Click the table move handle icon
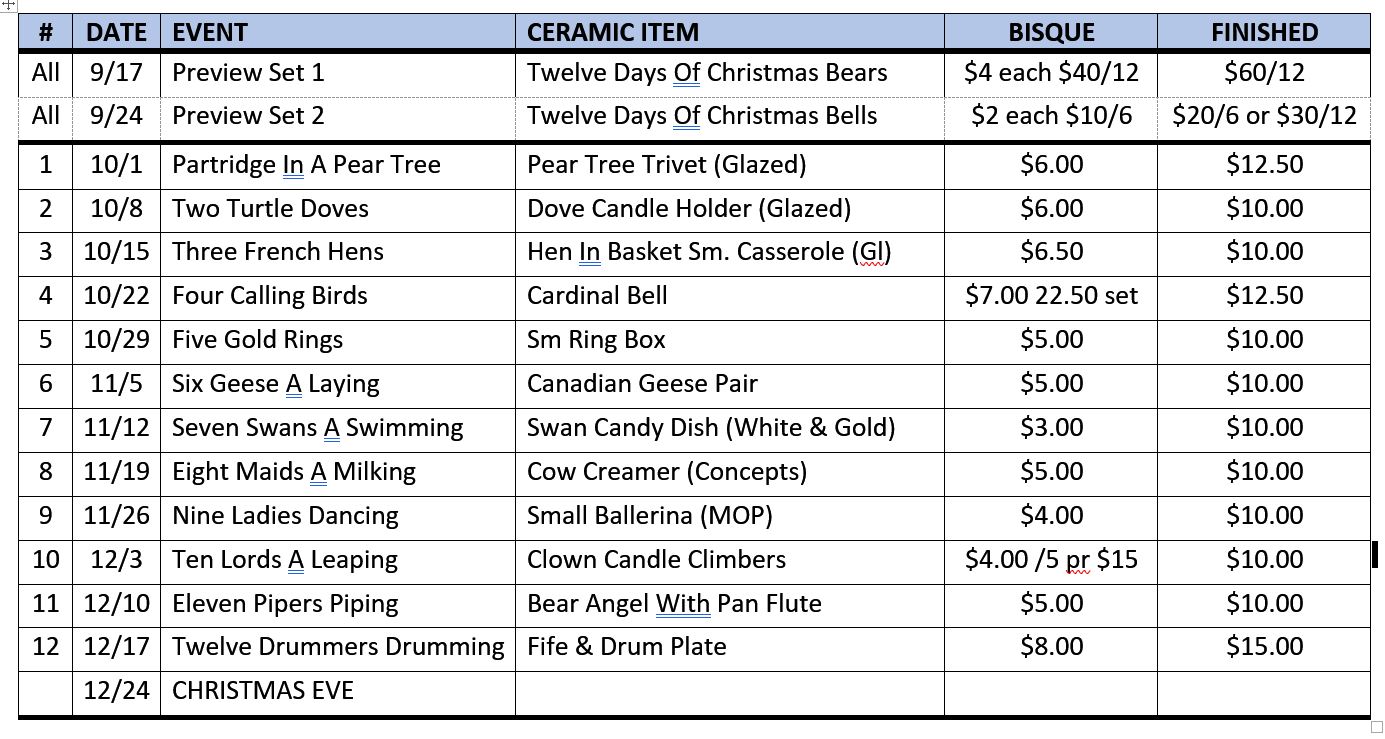 pos(8,5)
